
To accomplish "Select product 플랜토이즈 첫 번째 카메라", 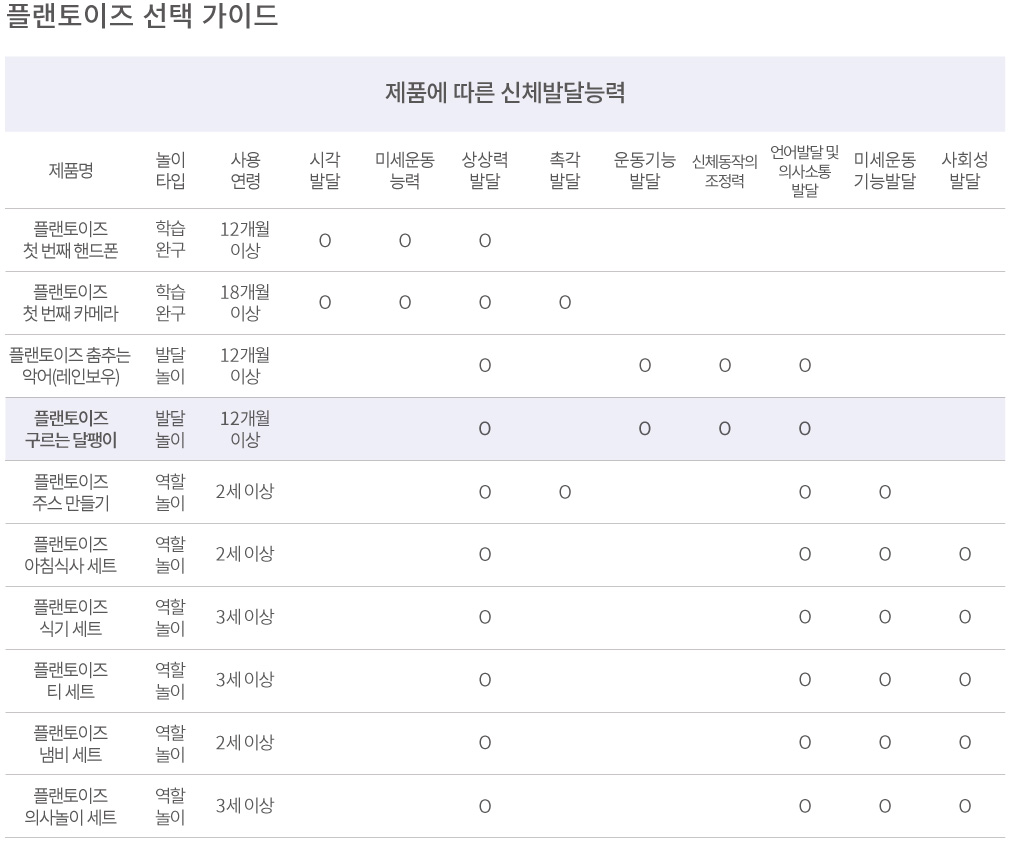I will click(x=71, y=302).
